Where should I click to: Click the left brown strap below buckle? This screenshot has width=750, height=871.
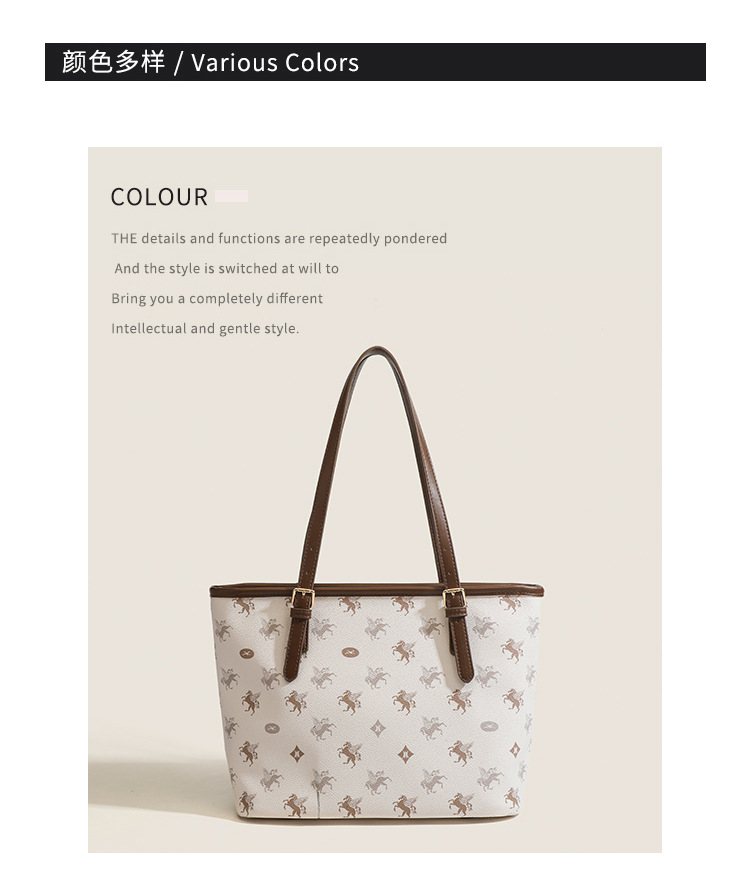coord(295,644)
